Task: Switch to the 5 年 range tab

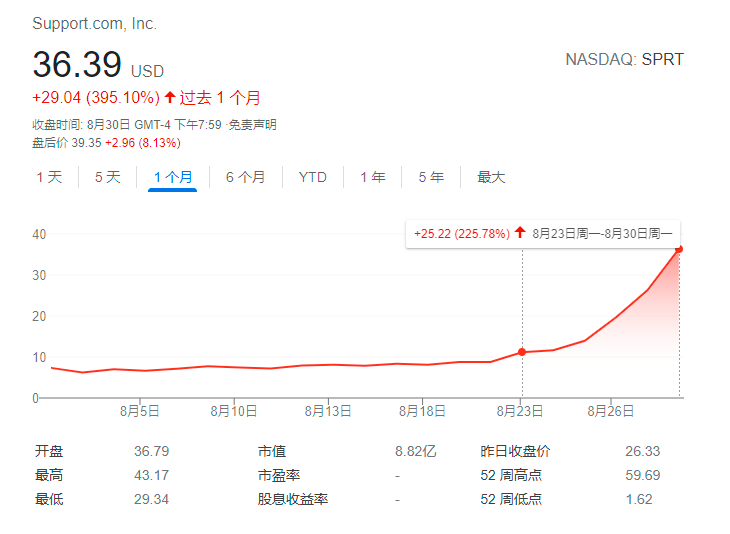Action: (431, 177)
